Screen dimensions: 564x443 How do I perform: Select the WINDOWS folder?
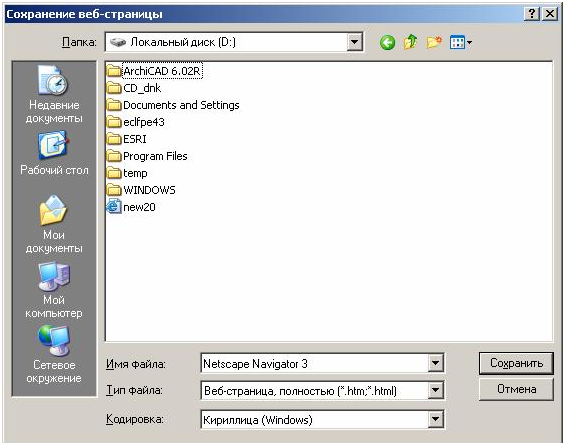tap(141, 190)
